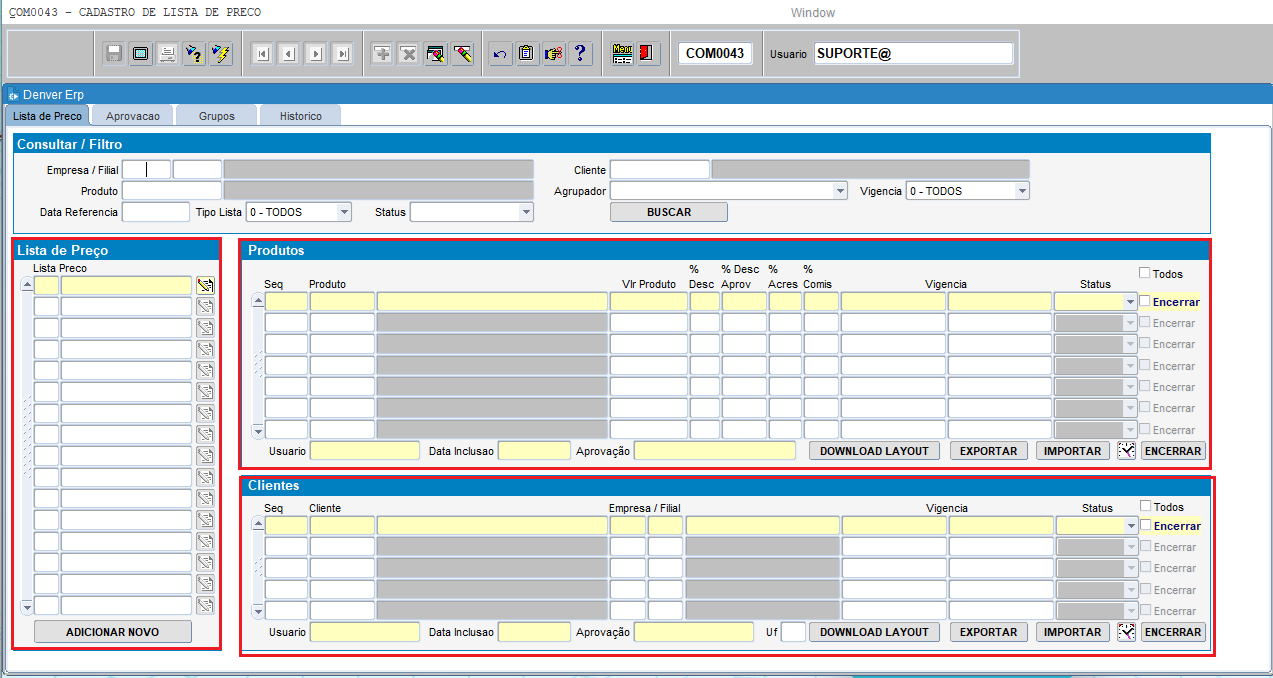Click the Cliente filter input field
The width and height of the screenshot is (1273, 678).
tap(660, 170)
